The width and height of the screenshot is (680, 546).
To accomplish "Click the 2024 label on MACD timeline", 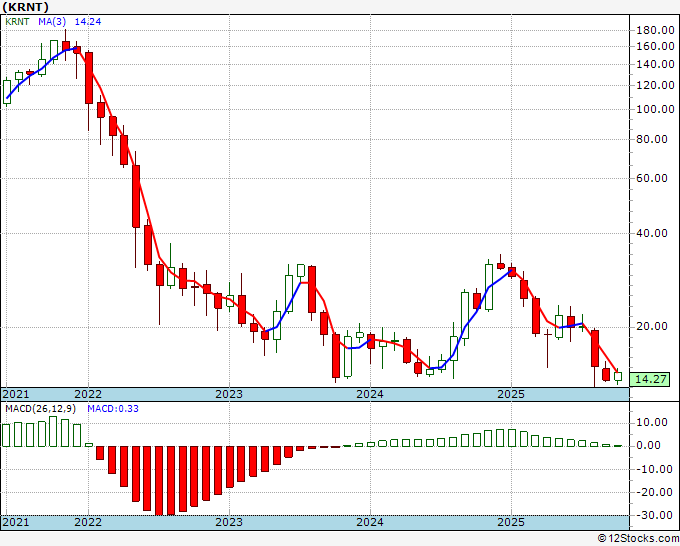I will tap(370, 522).
